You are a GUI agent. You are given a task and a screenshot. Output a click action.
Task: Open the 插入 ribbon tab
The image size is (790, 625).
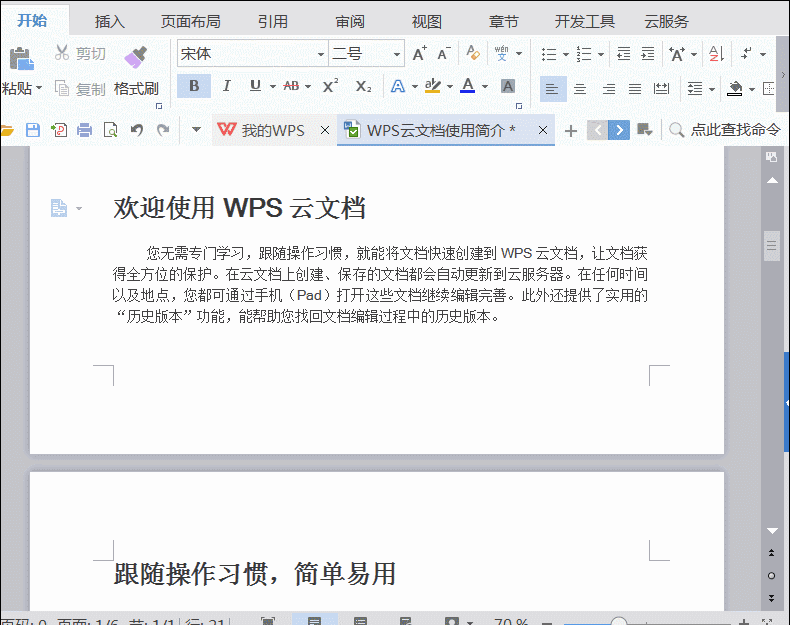click(110, 22)
